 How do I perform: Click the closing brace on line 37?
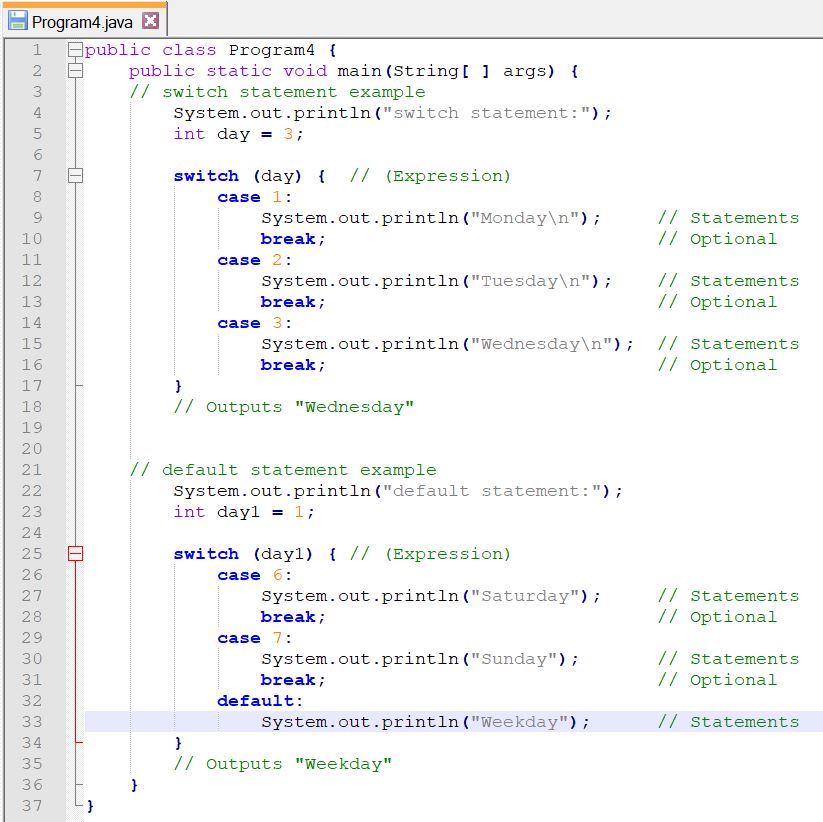point(88,805)
